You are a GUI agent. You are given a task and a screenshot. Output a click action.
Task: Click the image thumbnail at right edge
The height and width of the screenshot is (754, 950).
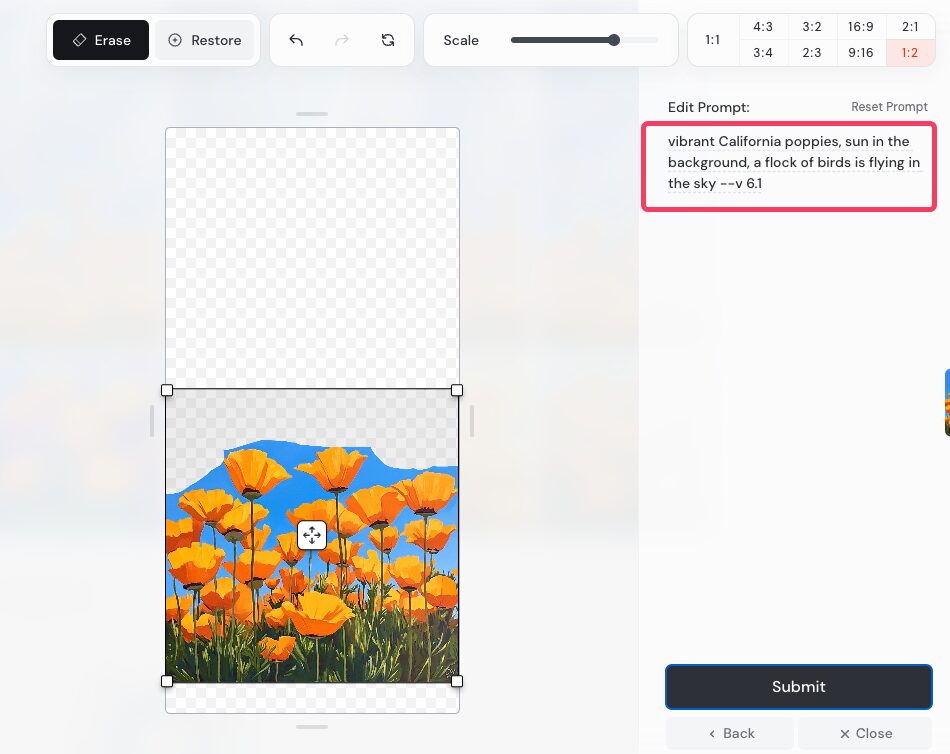946,402
